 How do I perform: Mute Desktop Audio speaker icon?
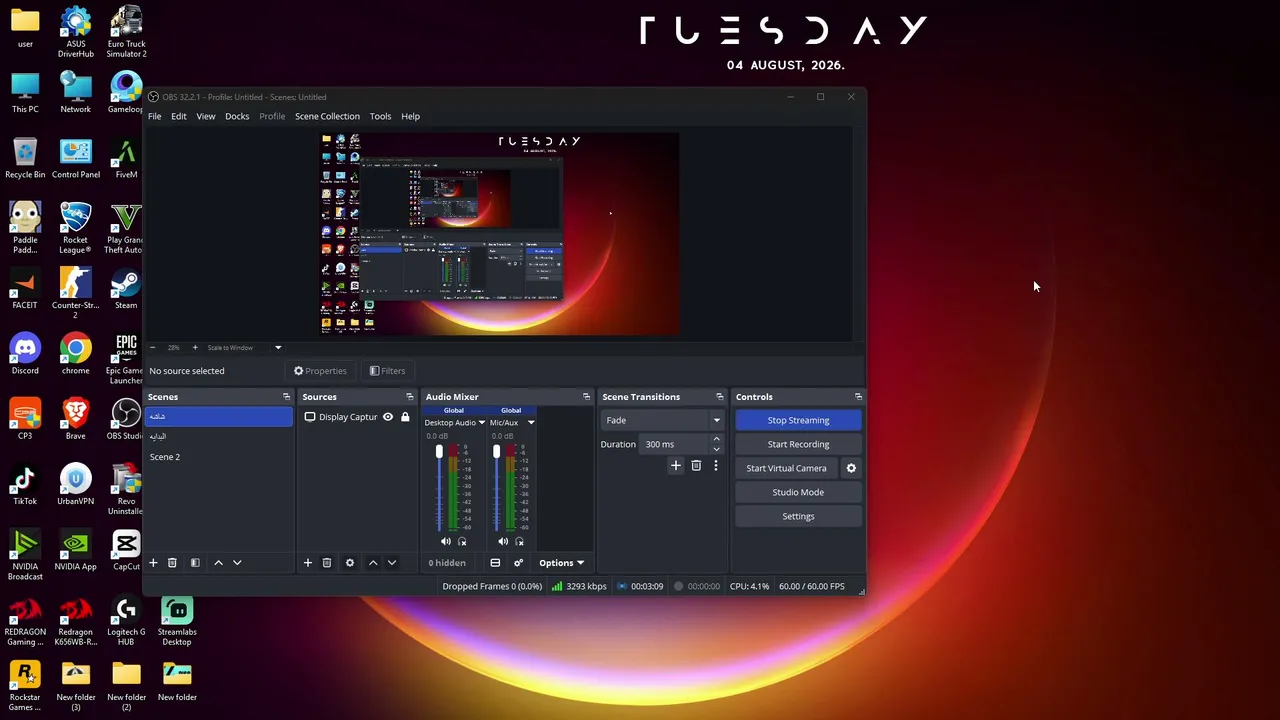(x=446, y=541)
